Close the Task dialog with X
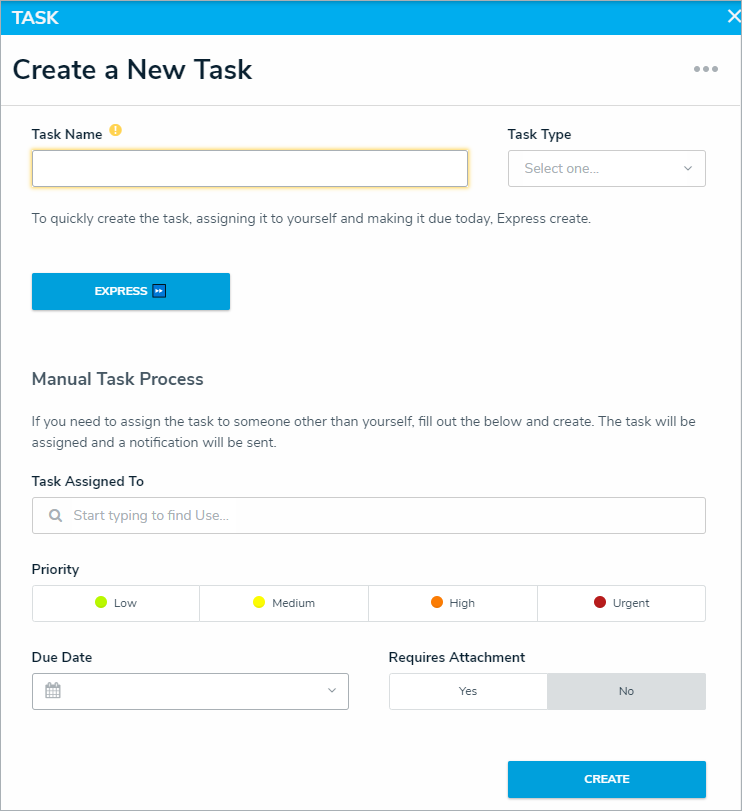Image resolution: width=742 pixels, height=811 pixels. pos(733,16)
